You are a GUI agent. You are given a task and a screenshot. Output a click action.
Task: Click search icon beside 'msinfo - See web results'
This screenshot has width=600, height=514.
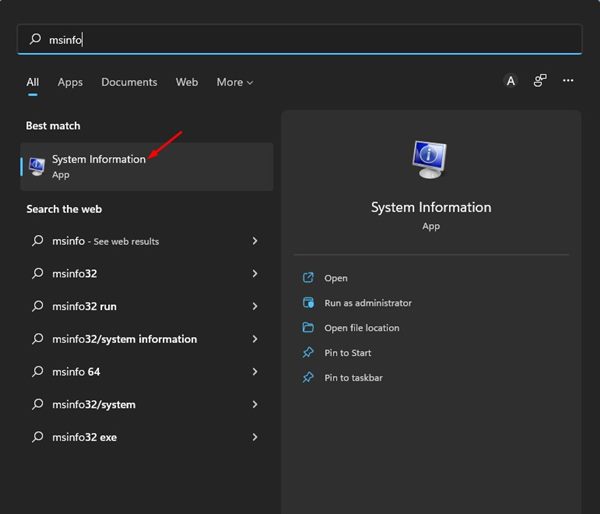38,240
